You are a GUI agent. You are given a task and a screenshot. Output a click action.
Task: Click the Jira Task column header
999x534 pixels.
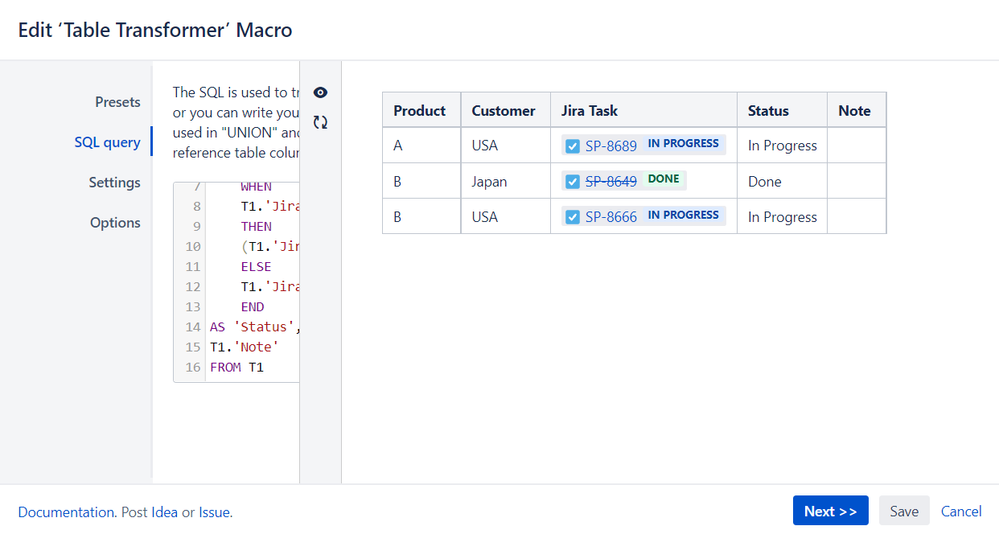(590, 111)
